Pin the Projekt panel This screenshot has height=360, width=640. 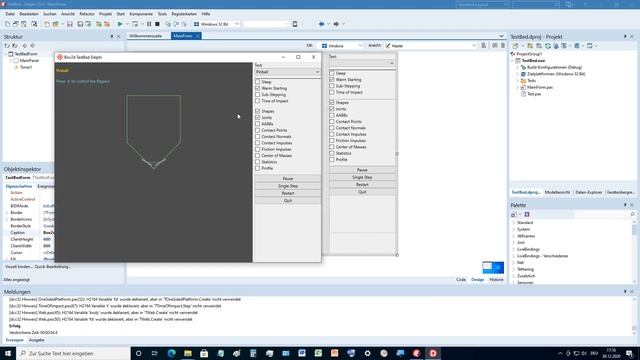point(625,36)
